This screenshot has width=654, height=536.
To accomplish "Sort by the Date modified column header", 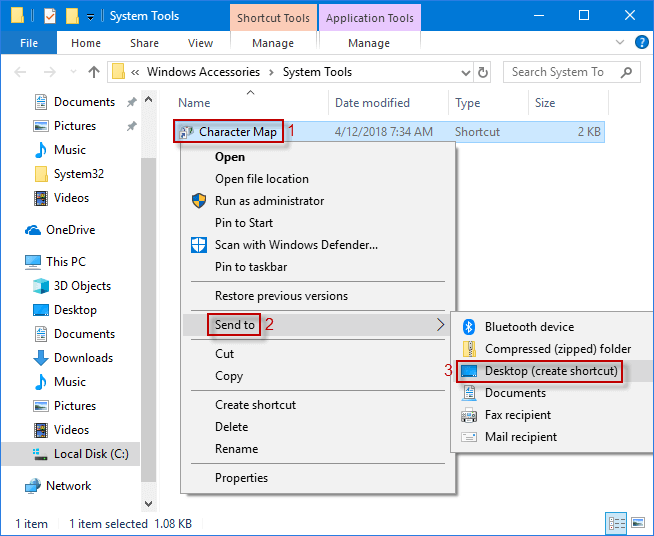I will point(388,103).
